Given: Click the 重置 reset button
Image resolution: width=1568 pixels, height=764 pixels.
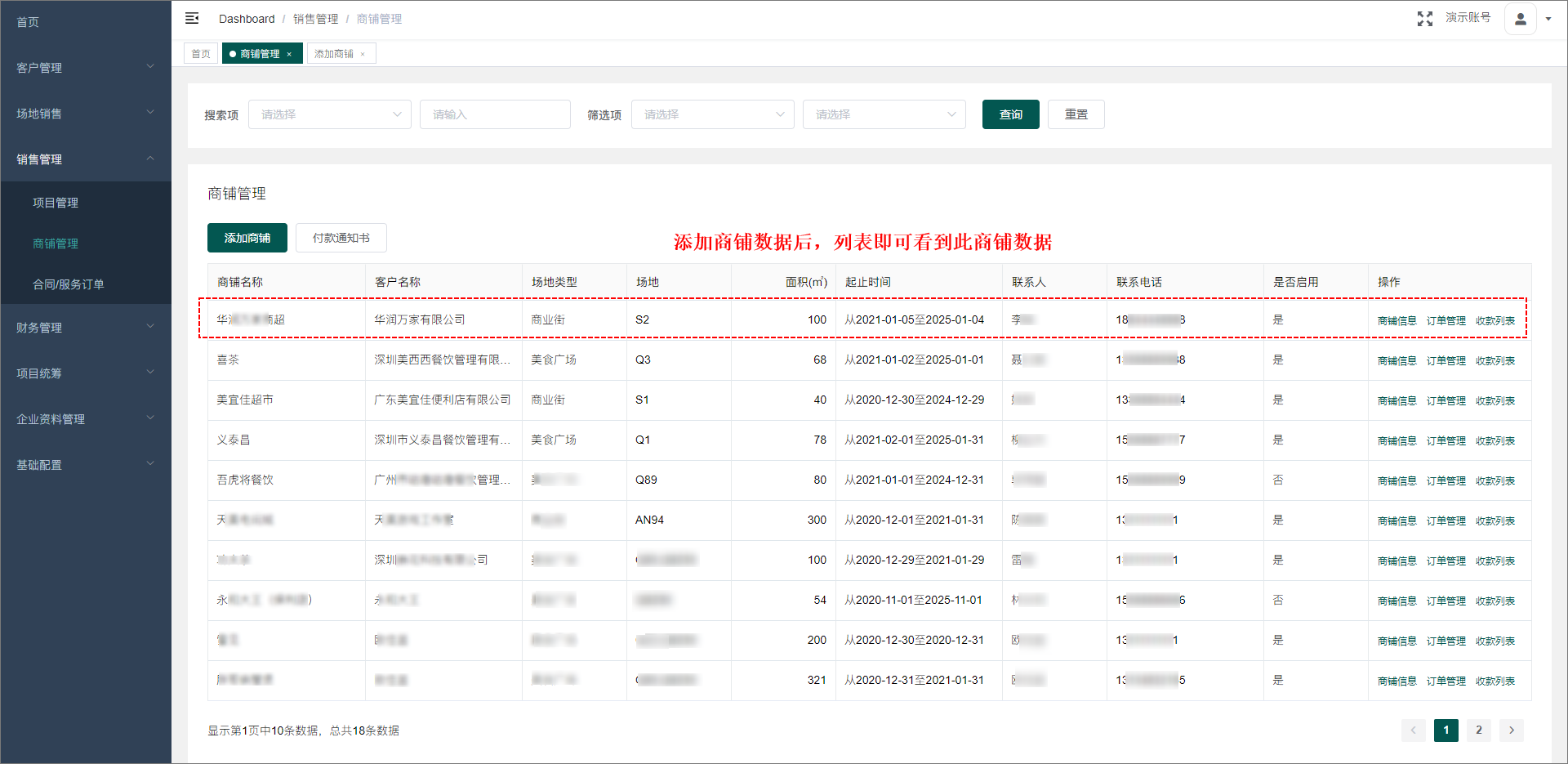Looking at the screenshot, I should (x=1076, y=114).
